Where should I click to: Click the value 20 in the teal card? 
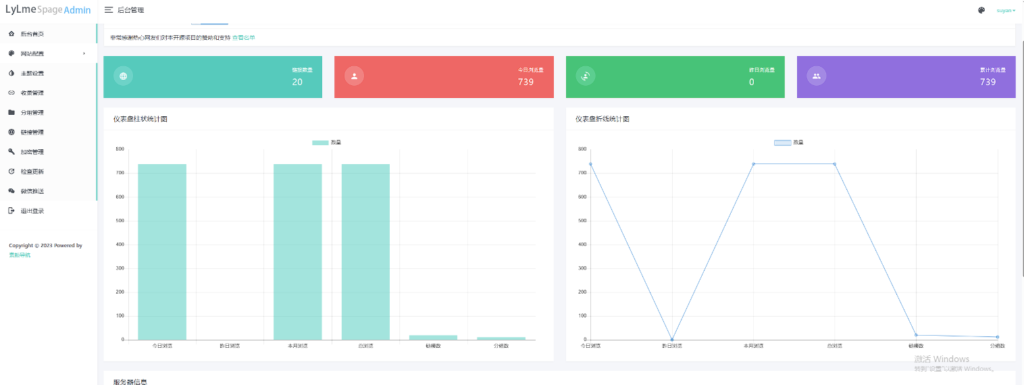tap(297, 82)
